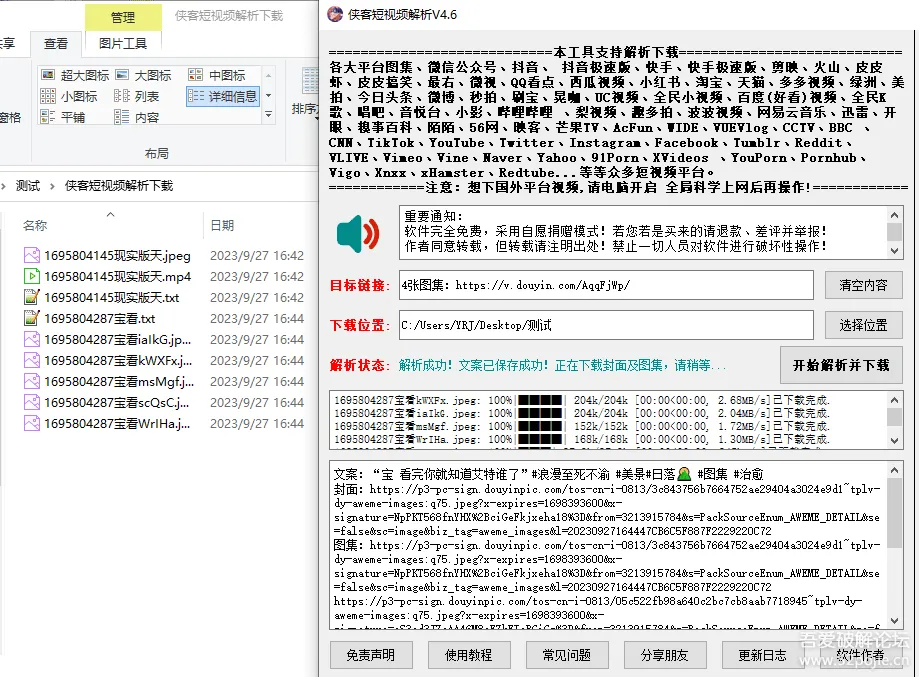Click the 侠客短视频解析V4.6 app title icon
The width and height of the screenshot is (919, 677).
pos(335,14)
